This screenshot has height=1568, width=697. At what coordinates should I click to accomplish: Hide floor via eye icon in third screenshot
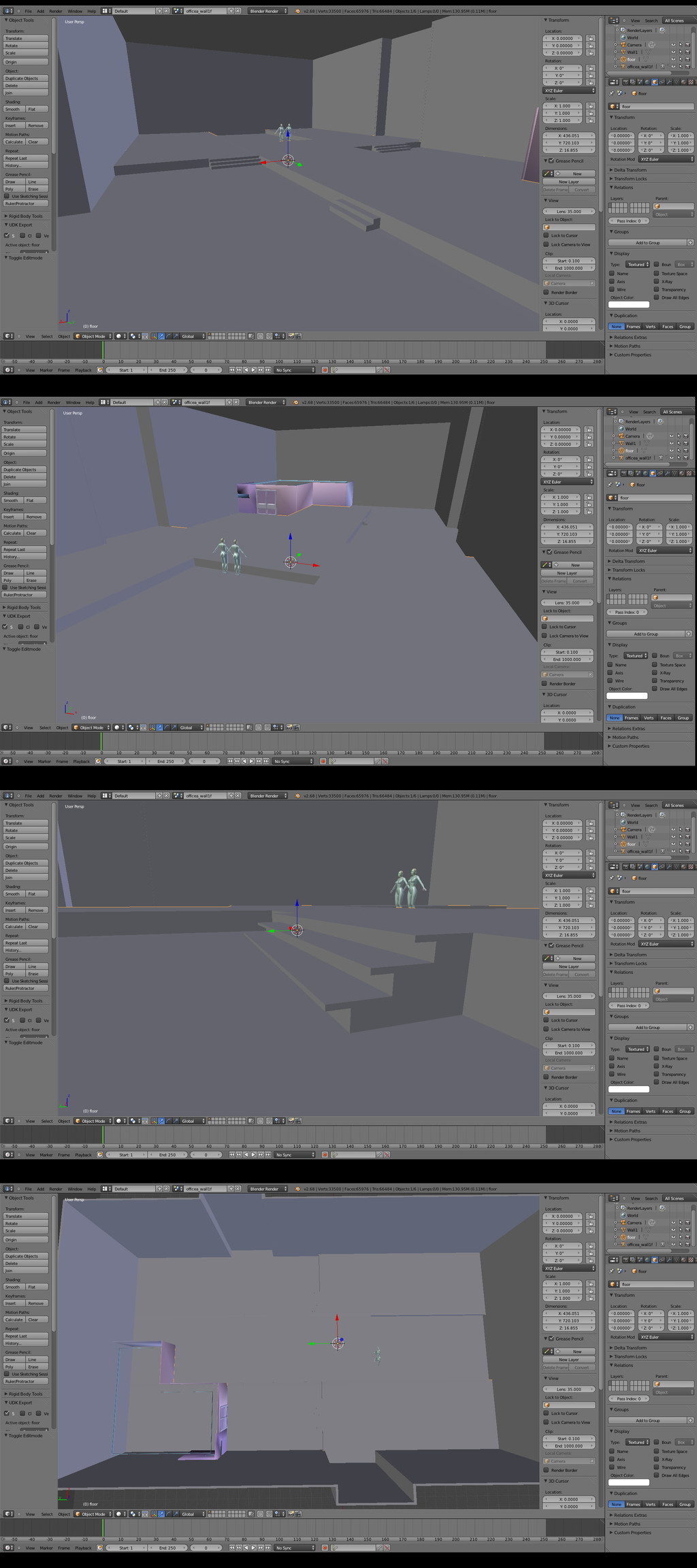click(x=673, y=845)
